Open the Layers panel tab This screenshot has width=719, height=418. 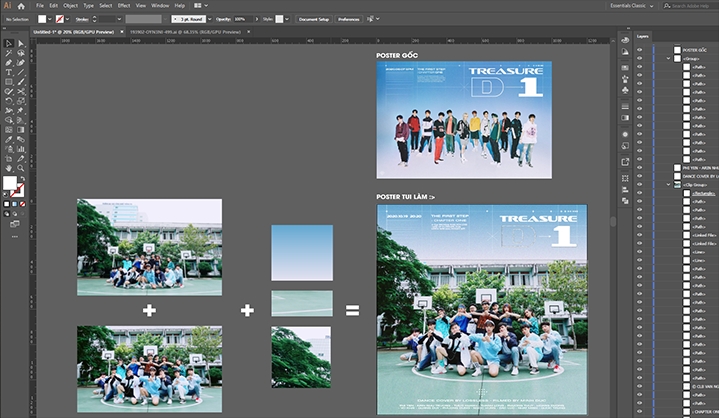pyautogui.click(x=642, y=36)
